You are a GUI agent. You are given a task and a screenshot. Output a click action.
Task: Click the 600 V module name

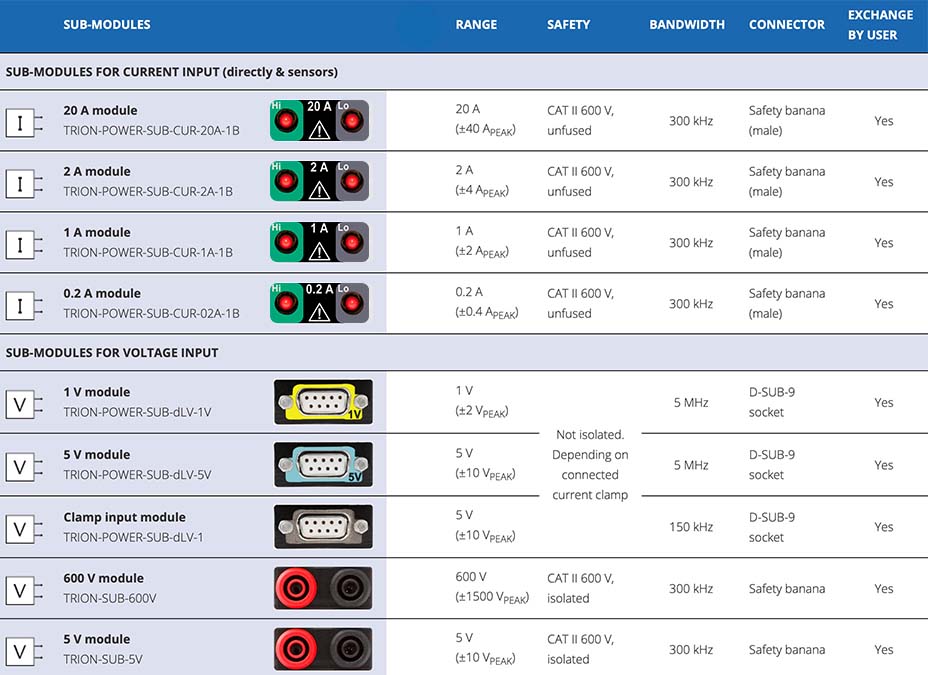pos(104,579)
